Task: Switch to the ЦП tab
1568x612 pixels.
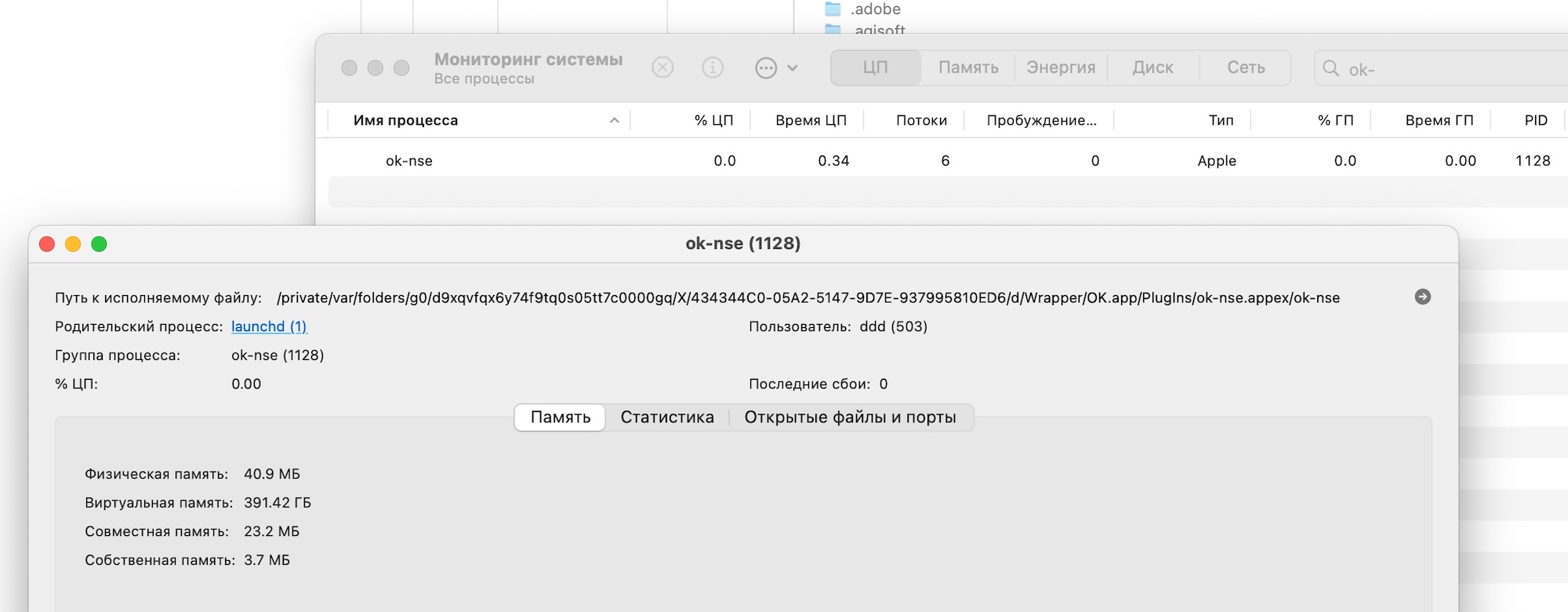Action: 875,67
